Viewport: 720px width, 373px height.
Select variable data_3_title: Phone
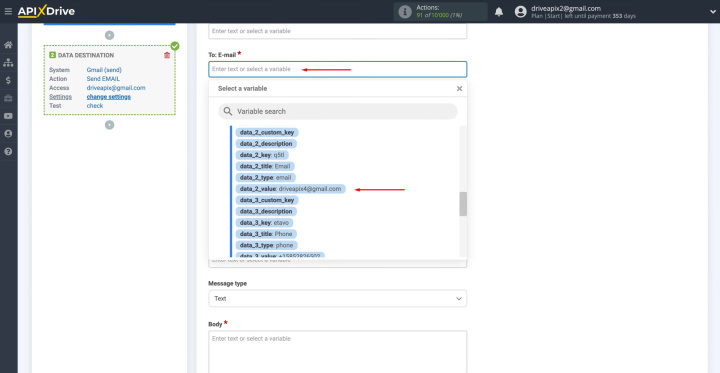(266, 234)
